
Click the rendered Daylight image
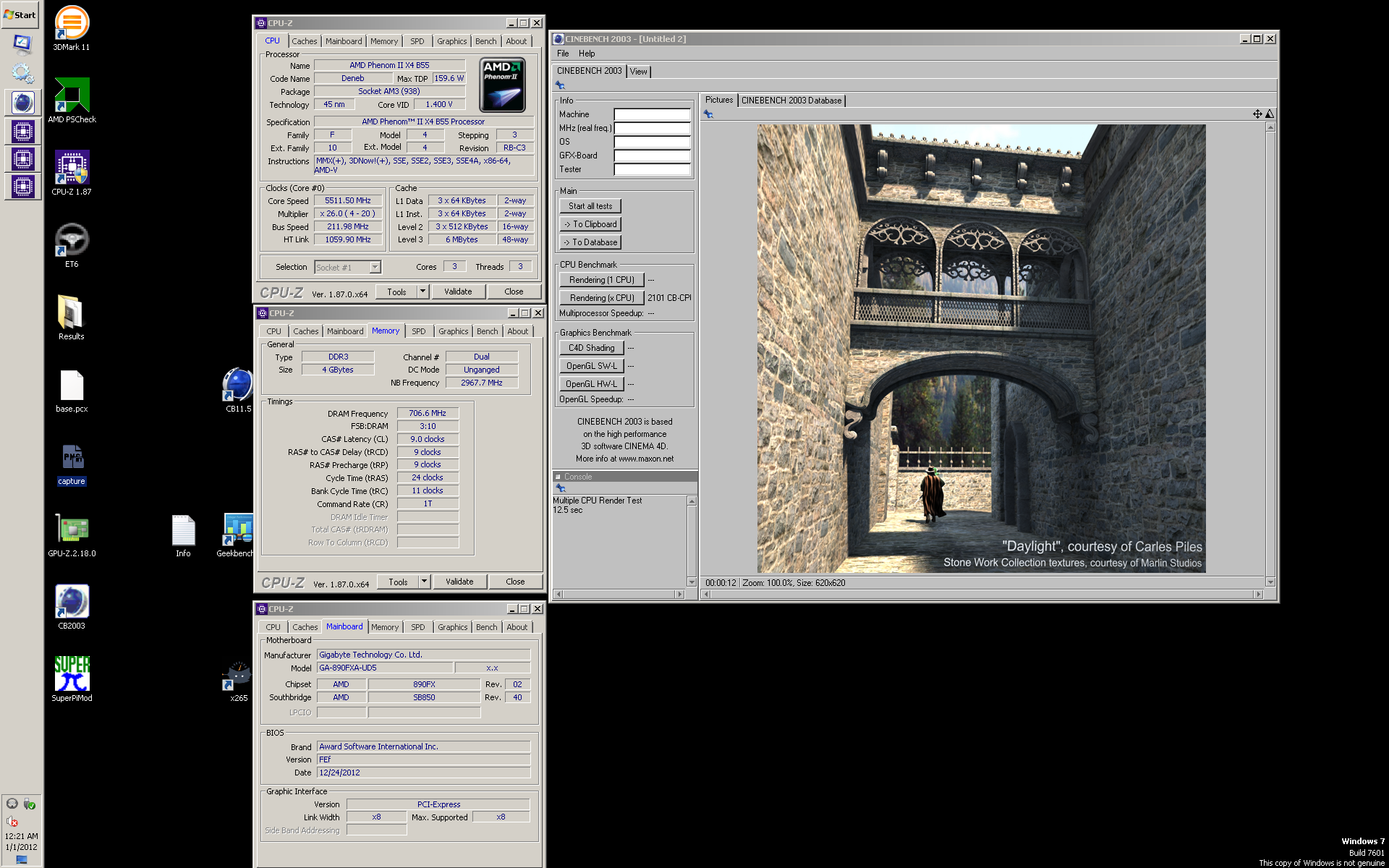tap(981, 348)
